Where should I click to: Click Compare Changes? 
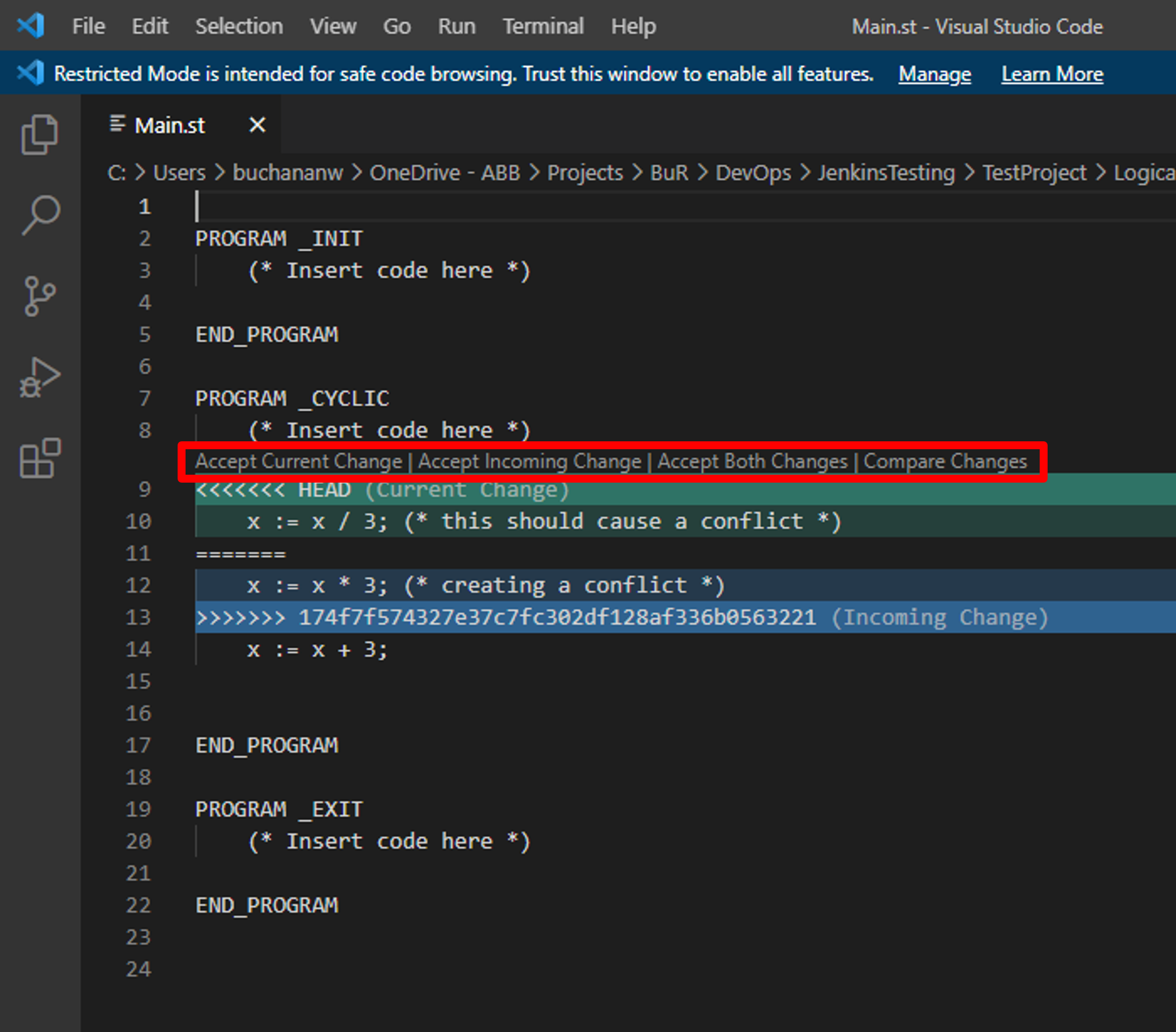coord(945,462)
